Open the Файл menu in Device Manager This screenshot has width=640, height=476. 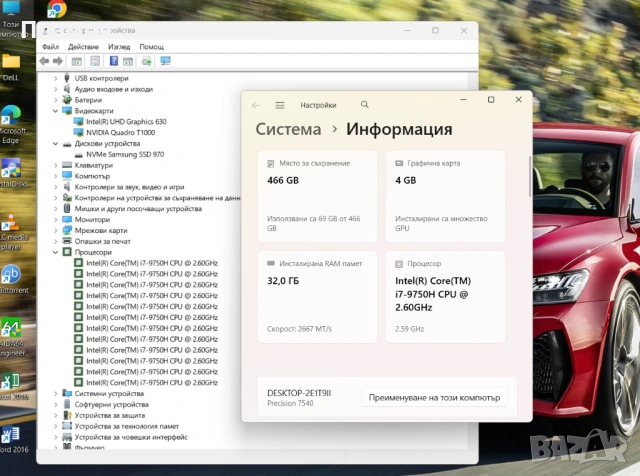[51, 47]
